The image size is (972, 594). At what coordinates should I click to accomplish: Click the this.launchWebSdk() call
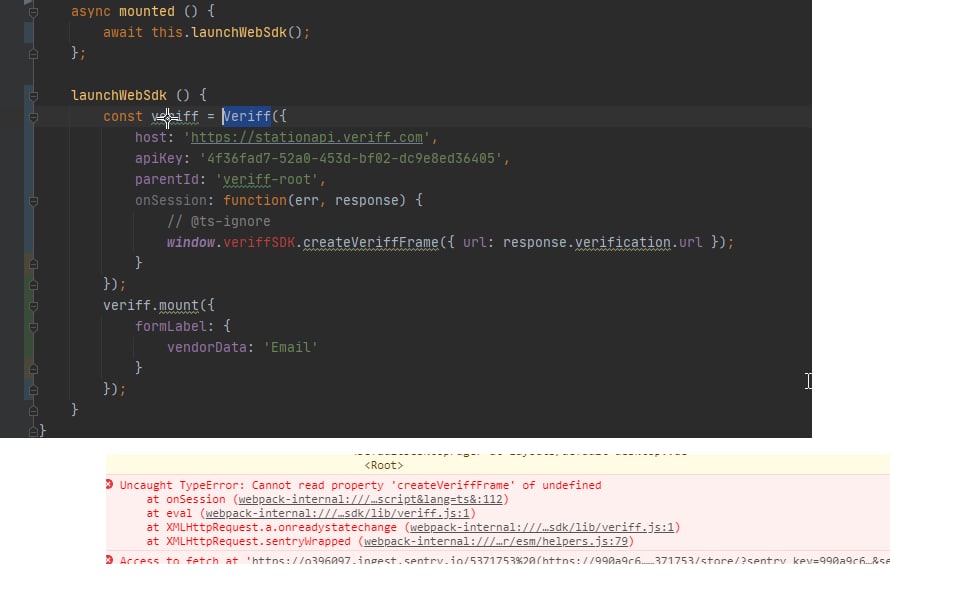230,32
